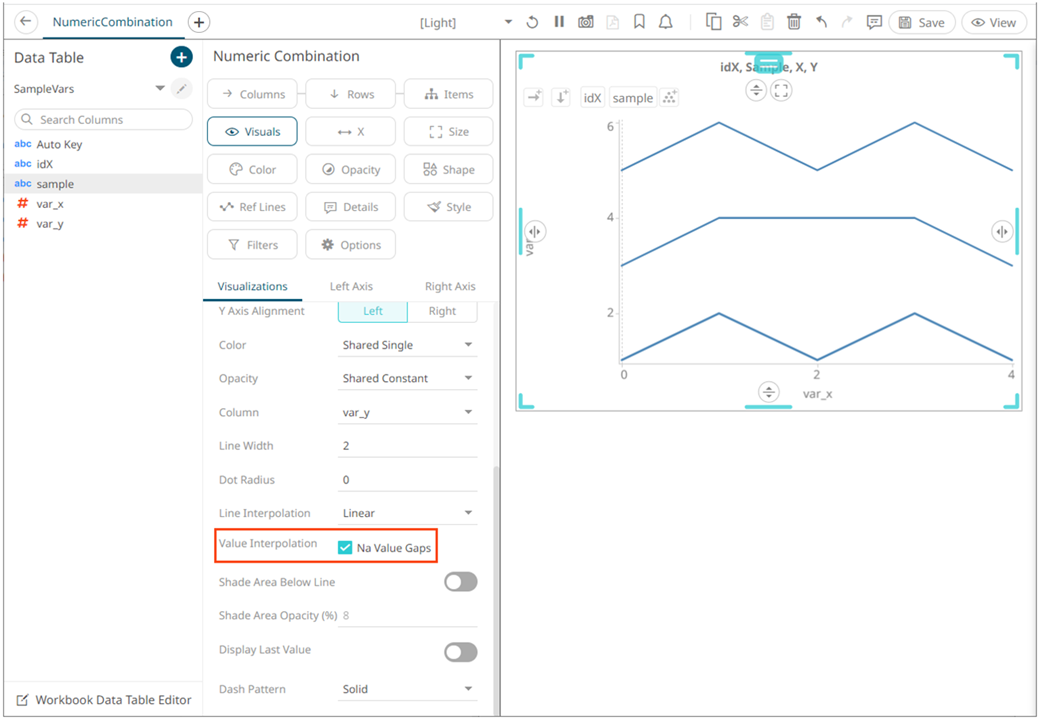
Task: Switch to the Right Axis tab
Action: tap(450, 286)
